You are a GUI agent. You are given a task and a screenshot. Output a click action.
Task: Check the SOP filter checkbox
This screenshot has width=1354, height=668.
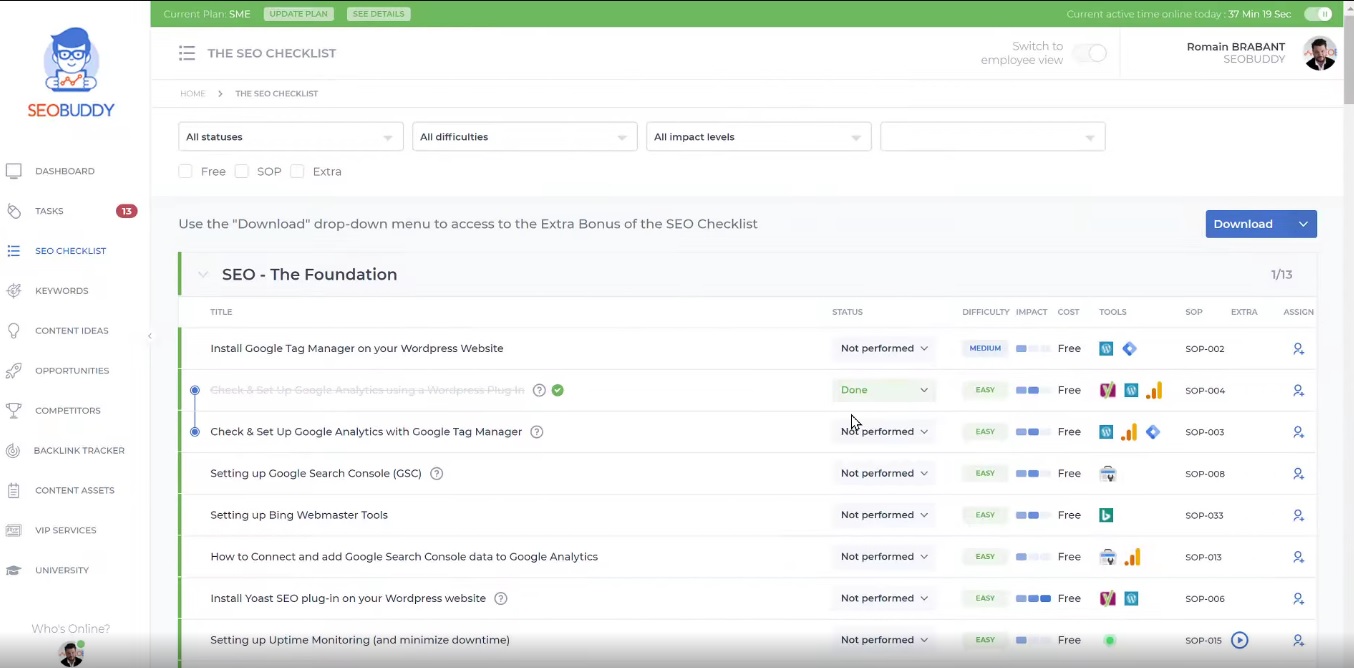(241, 171)
